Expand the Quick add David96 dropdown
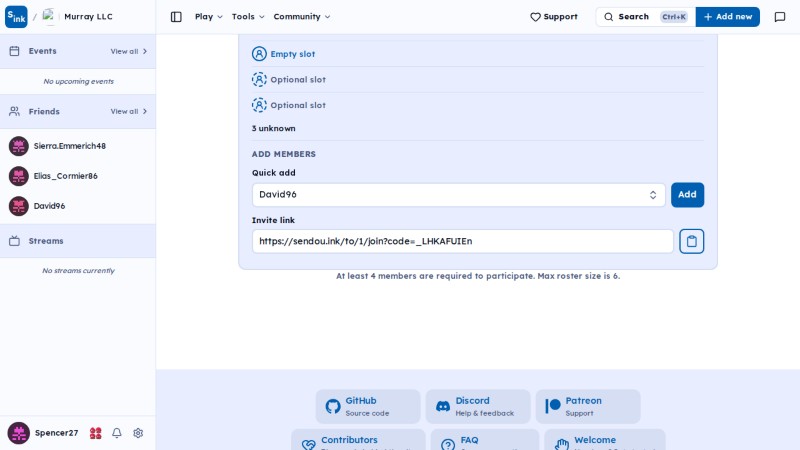This screenshot has height=450, width=800. click(459, 195)
